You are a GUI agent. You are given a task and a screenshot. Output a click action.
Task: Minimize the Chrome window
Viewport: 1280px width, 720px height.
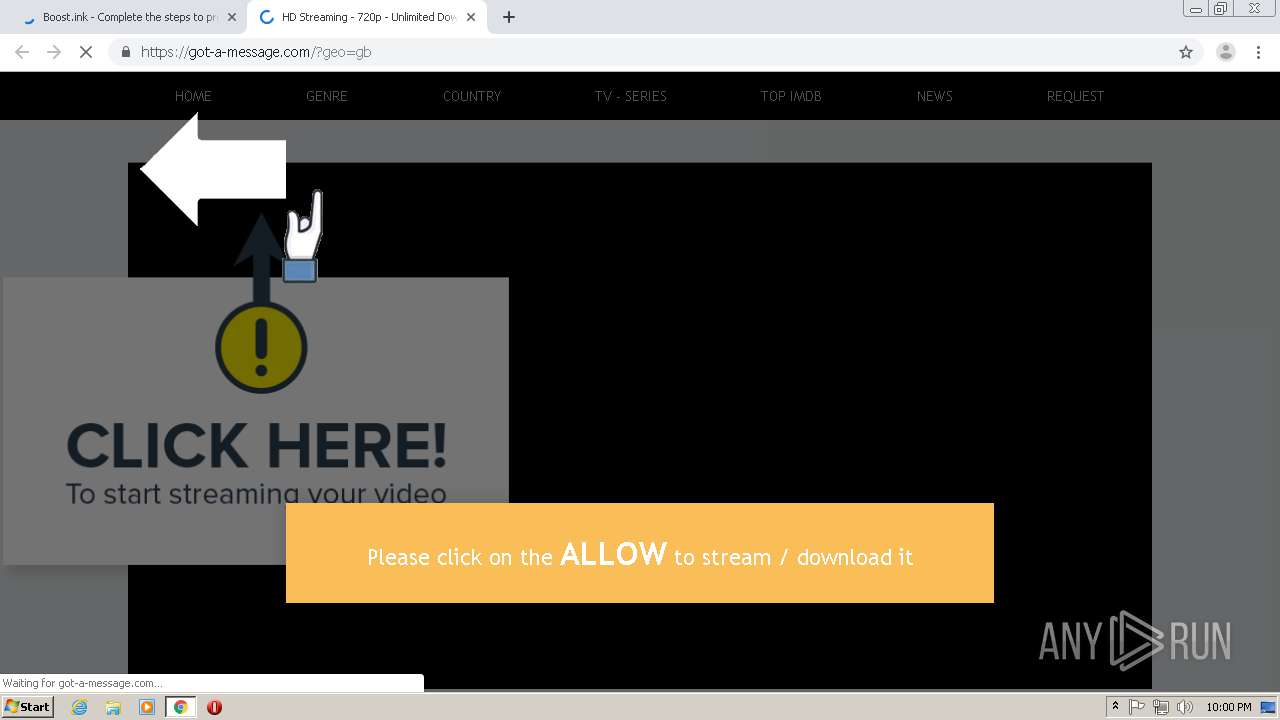point(1196,9)
